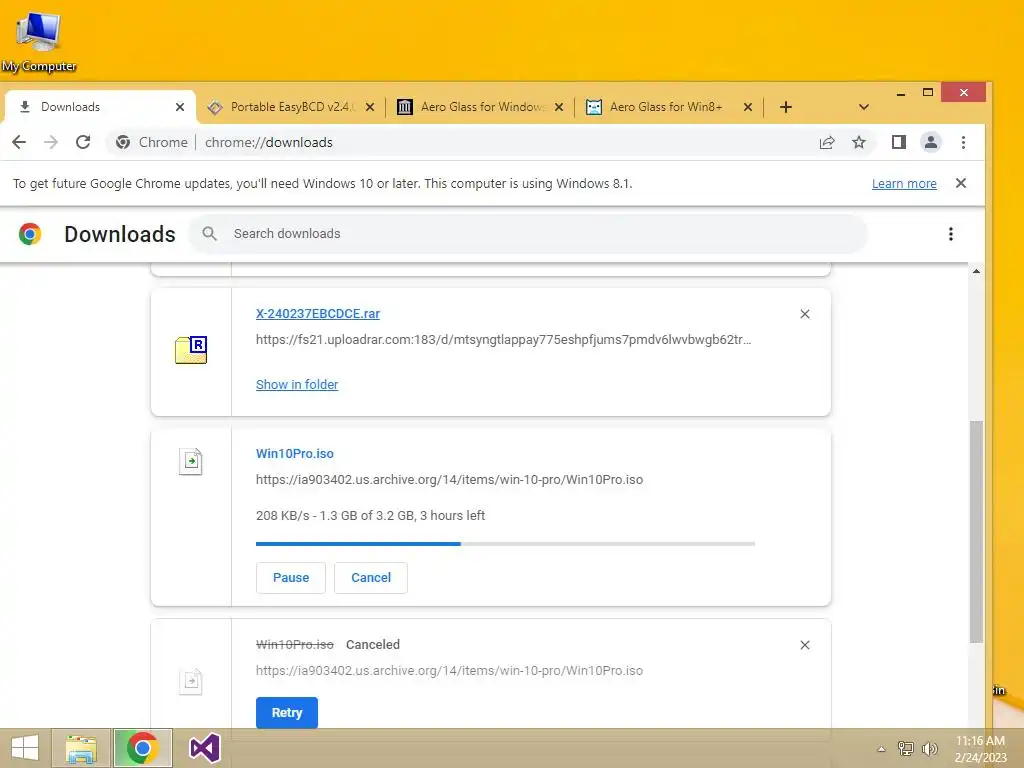Open Learn more about Chrome updates
The height and width of the screenshot is (768, 1024).
tap(904, 184)
